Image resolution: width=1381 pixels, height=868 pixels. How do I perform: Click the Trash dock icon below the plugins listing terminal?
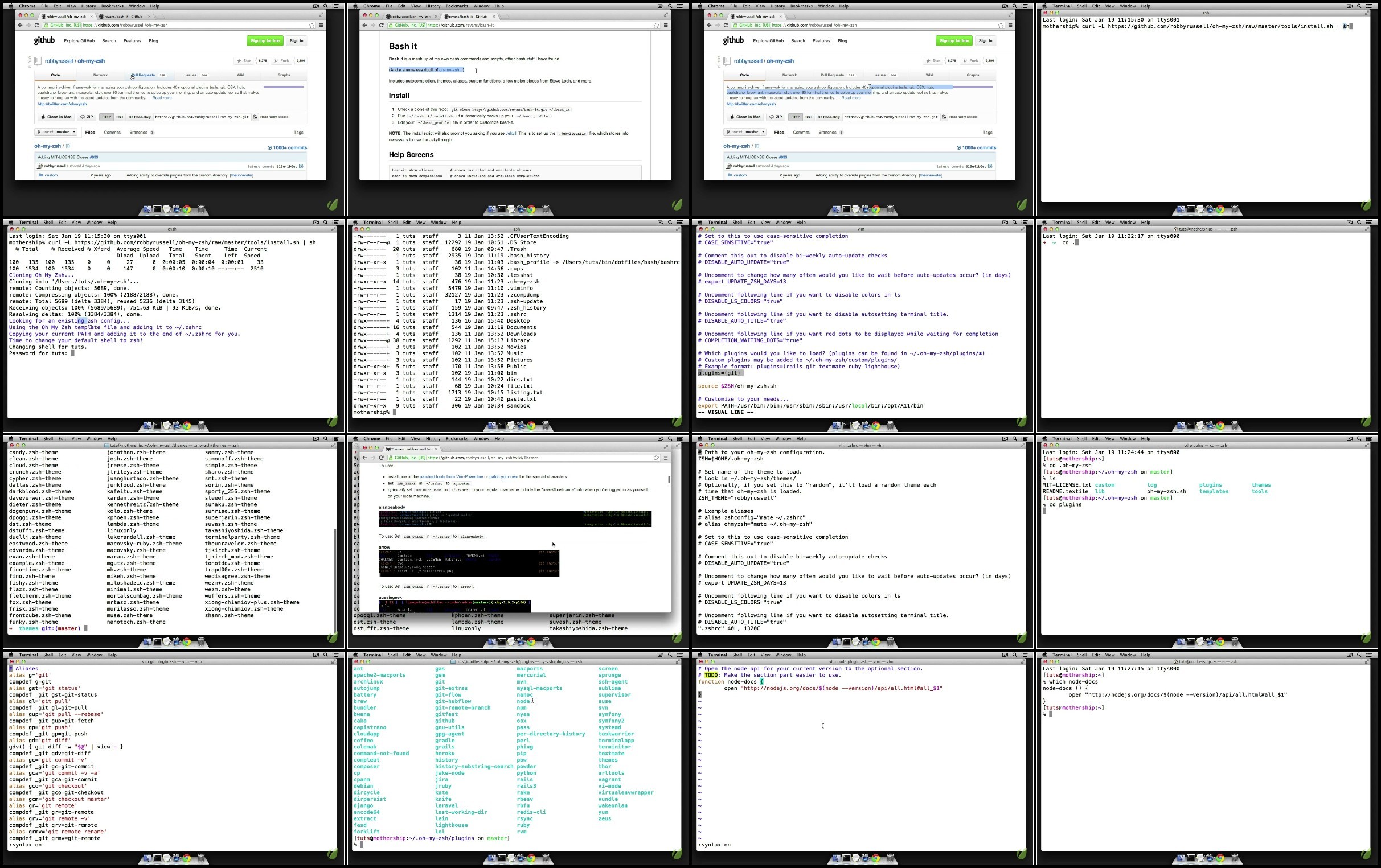pos(546,858)
